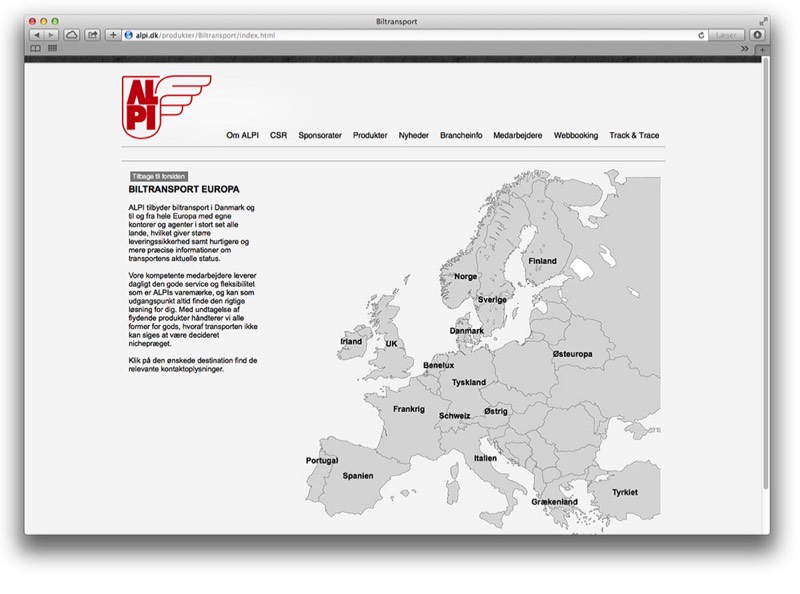Image resolution: width=800 pixels, height=594 pixels.
Task: Click the Tilbage til forsiden button
Action: (x=159, y=176)
